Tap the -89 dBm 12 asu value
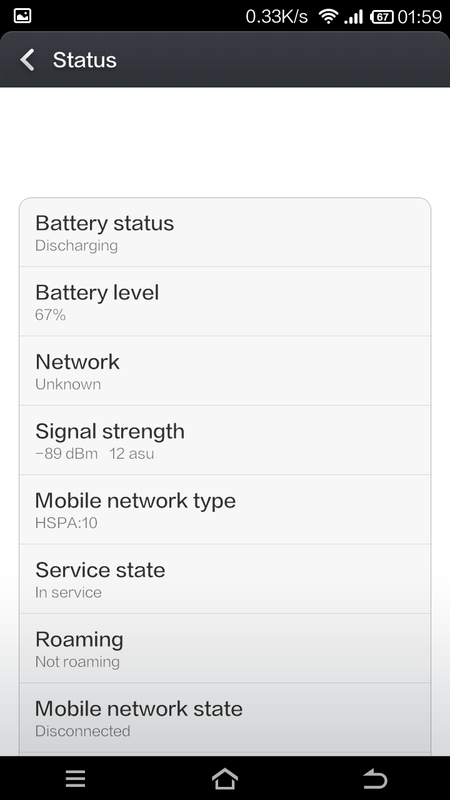Viewport: 450px width, 800px height. pos(94,453)
